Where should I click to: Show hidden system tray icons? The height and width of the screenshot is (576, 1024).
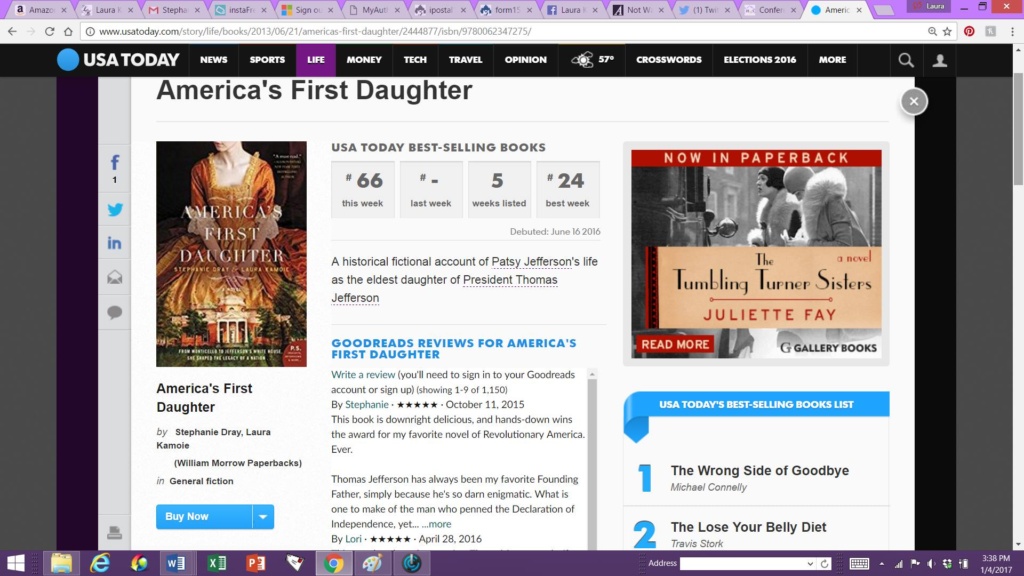[882, 563]
